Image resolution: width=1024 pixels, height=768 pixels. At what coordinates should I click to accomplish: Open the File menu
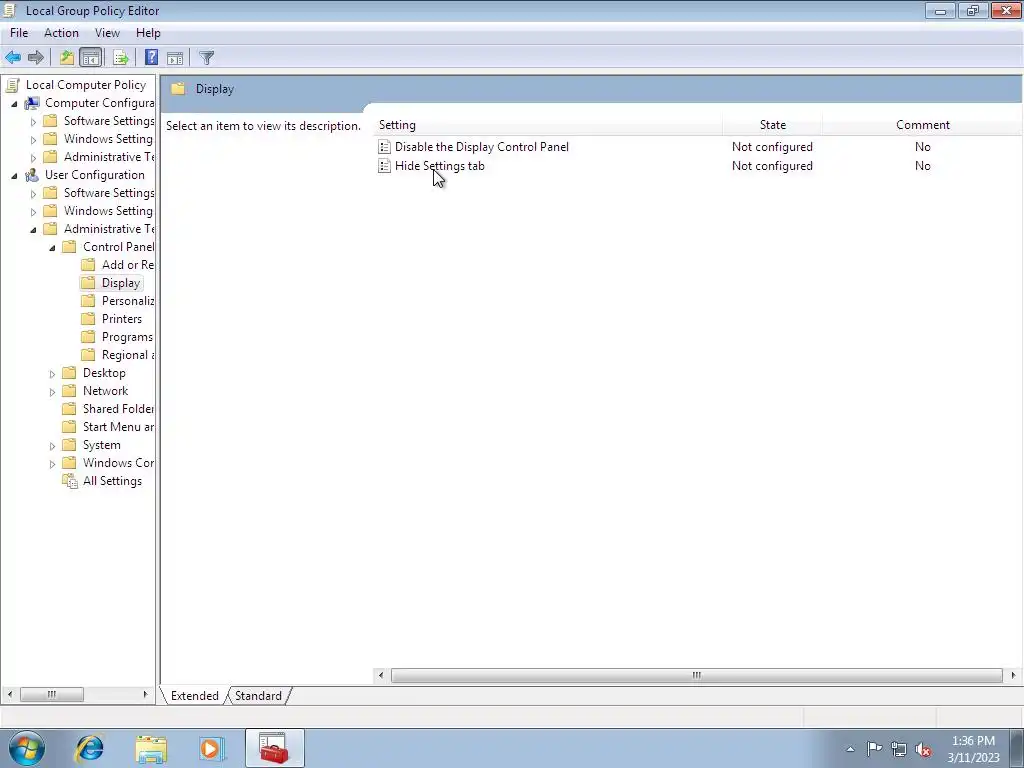(19, 33)
